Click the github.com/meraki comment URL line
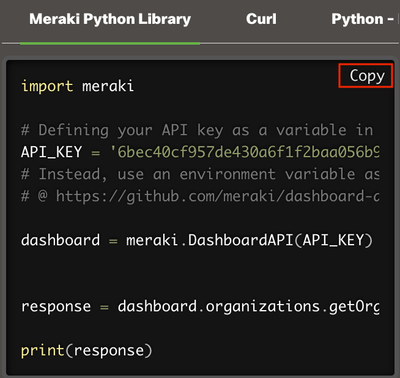 200,196
